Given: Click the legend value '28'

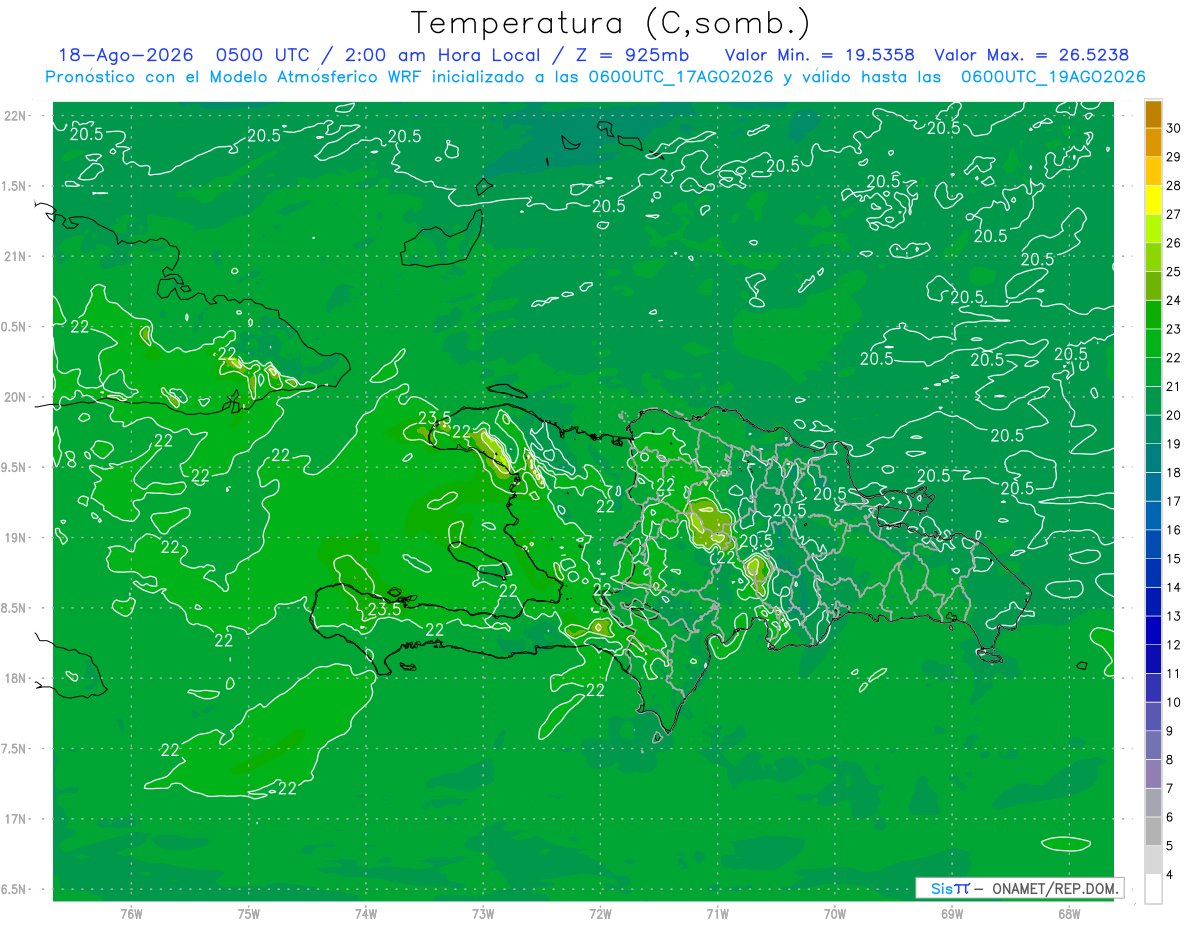Looking at the screenshot, I should point(1173,186).
